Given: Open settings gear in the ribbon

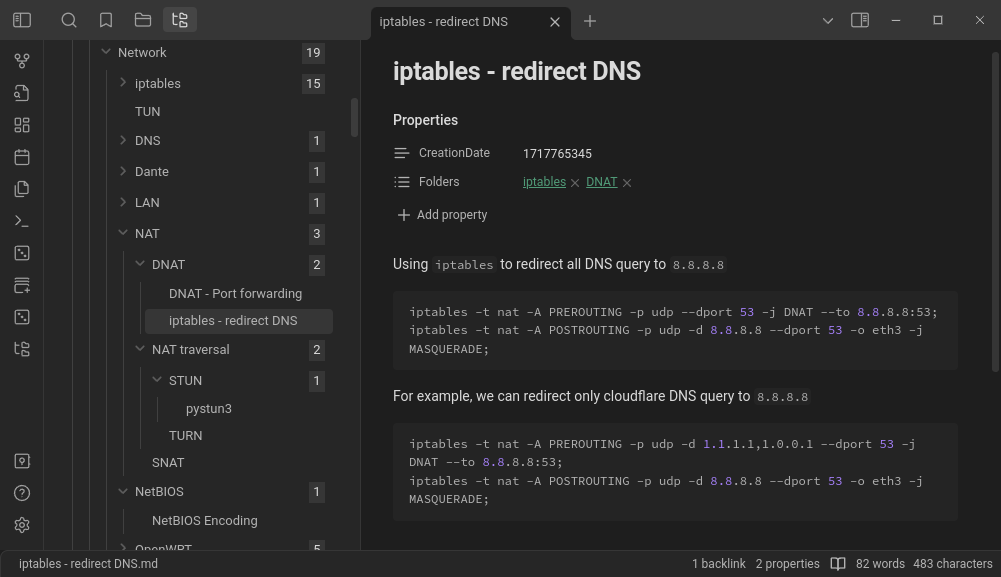Looking at the screenshot, I should 22,525.
